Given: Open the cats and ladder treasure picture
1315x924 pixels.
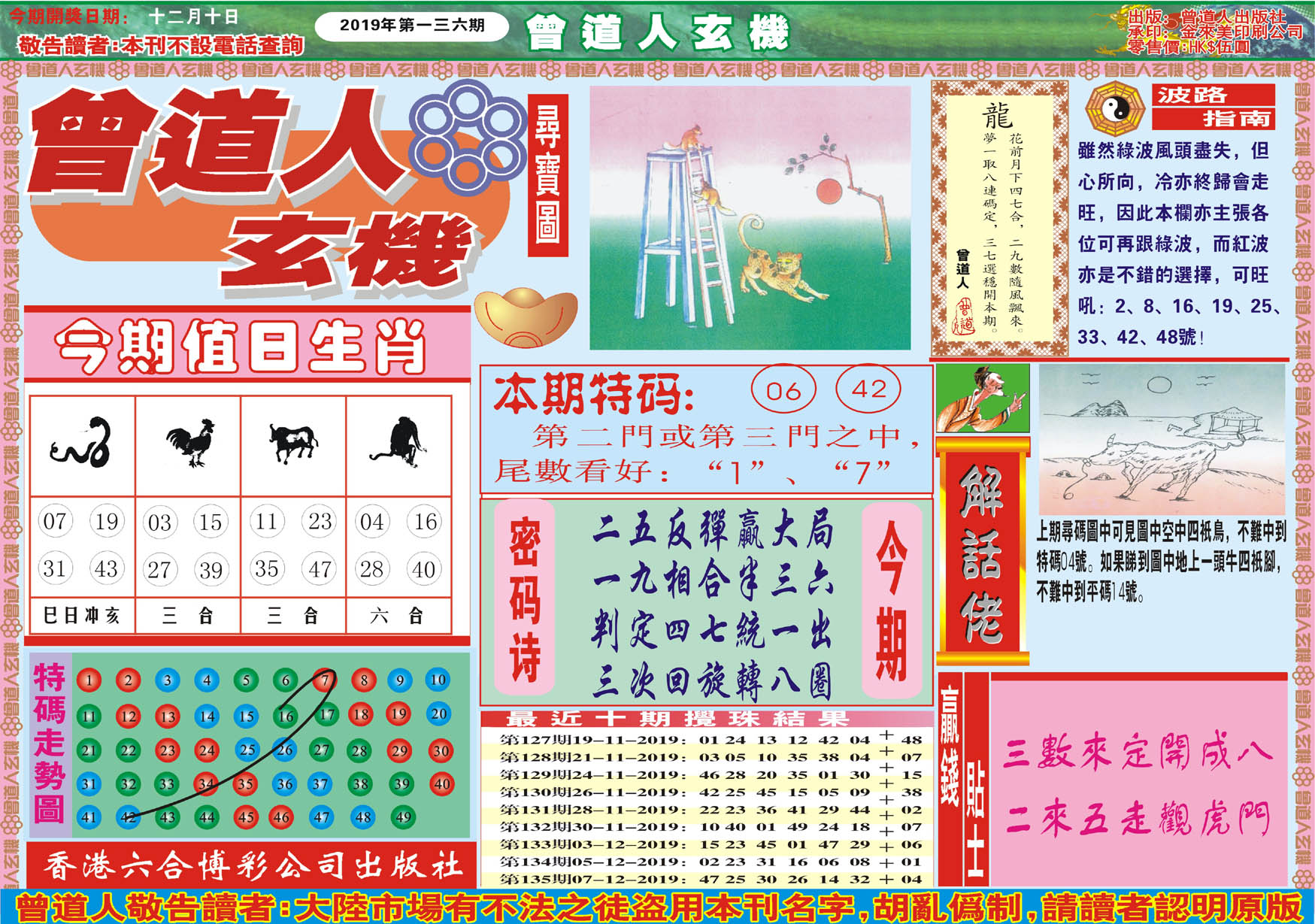Looking at the screenshot, I should pos(750,217).
